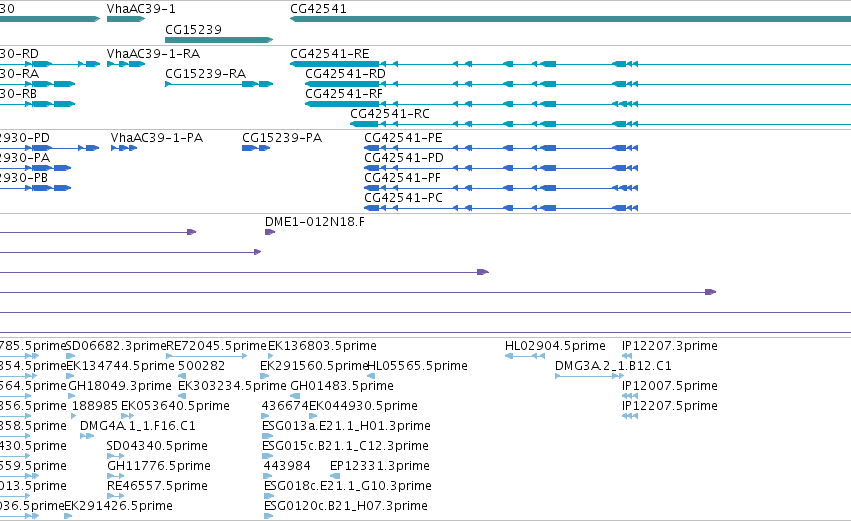Screen dimensions: 851x521
Task: Select the HL05565.5prime EST label
Action: pos(417,366)
